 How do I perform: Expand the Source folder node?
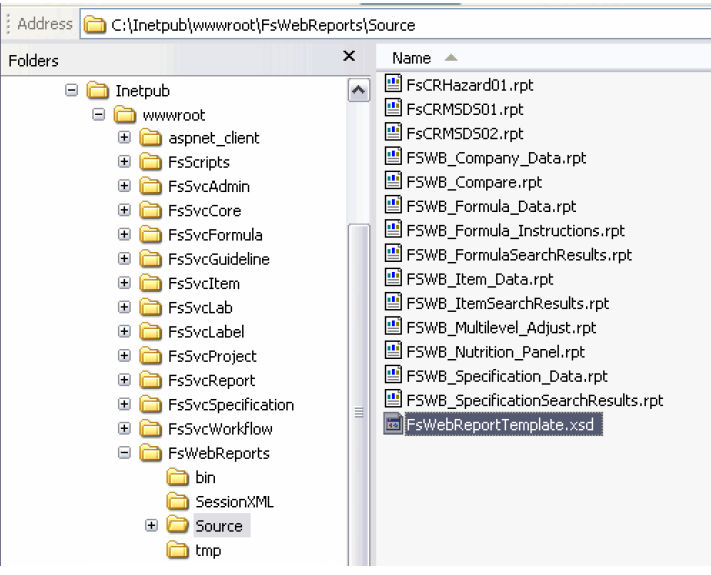pyautogui.click(x=152, y=526)
